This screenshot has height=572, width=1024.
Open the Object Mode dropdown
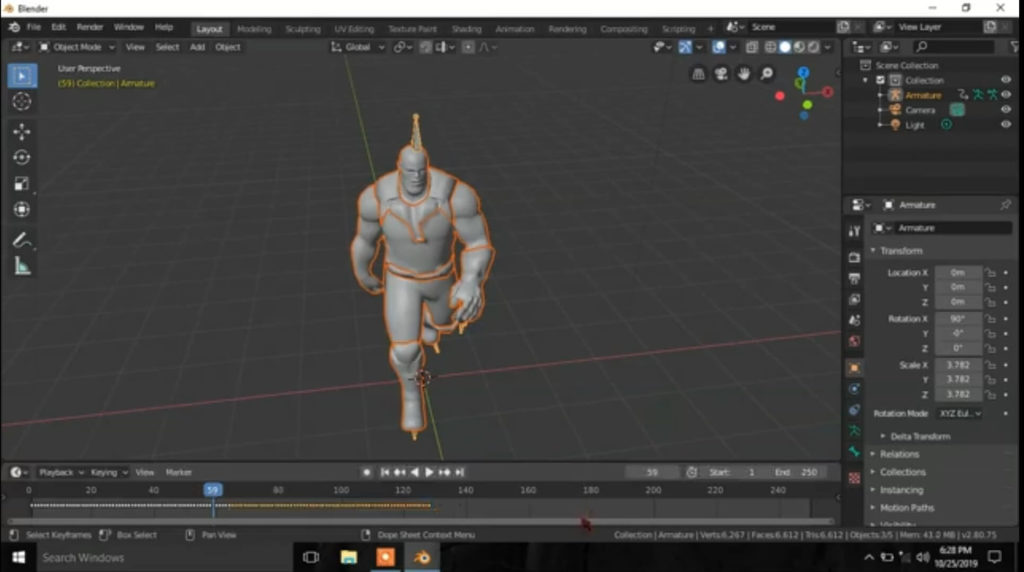click(x=77, y=47)
